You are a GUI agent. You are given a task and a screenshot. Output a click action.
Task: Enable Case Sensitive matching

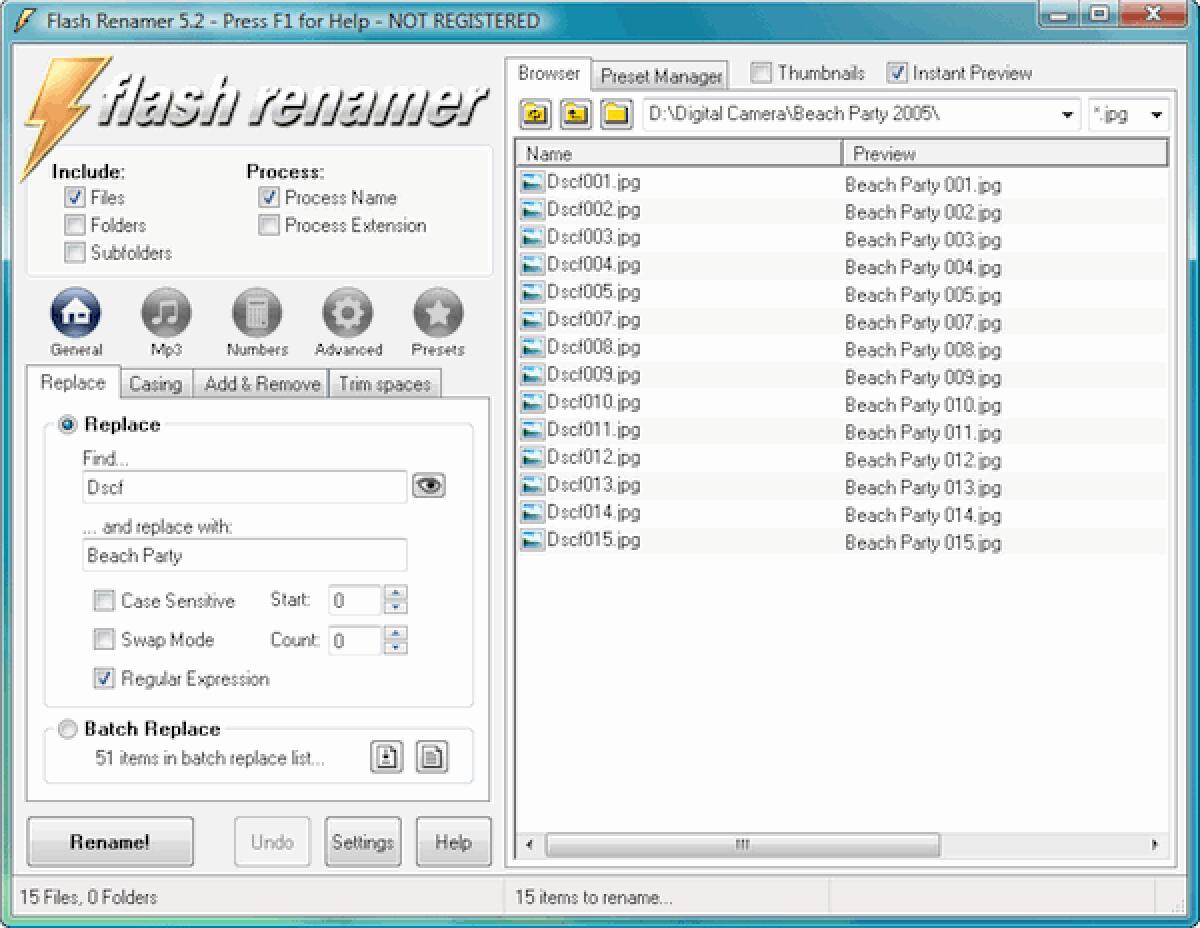pos(103,600)
